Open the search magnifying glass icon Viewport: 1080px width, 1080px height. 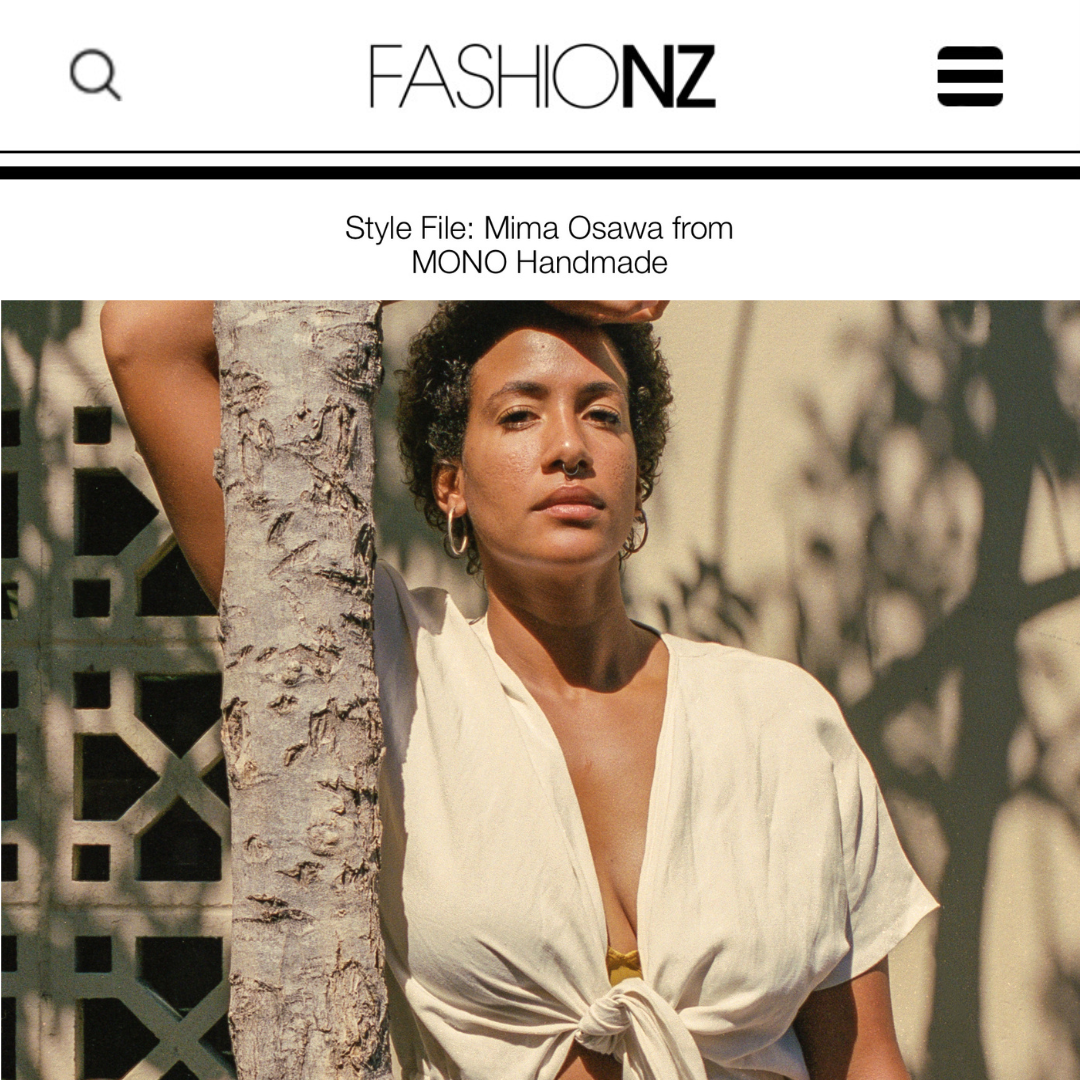[96, 74]
